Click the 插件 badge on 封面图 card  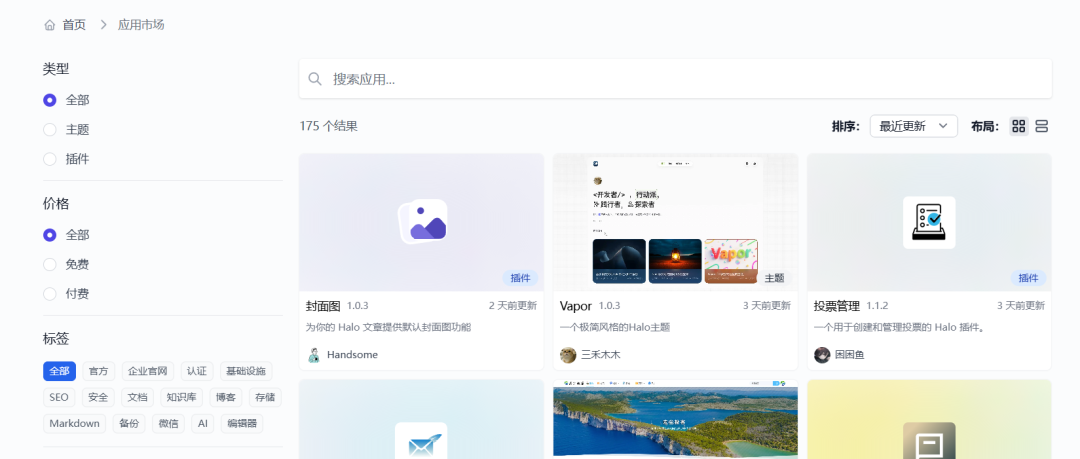[x=520, y=278]
